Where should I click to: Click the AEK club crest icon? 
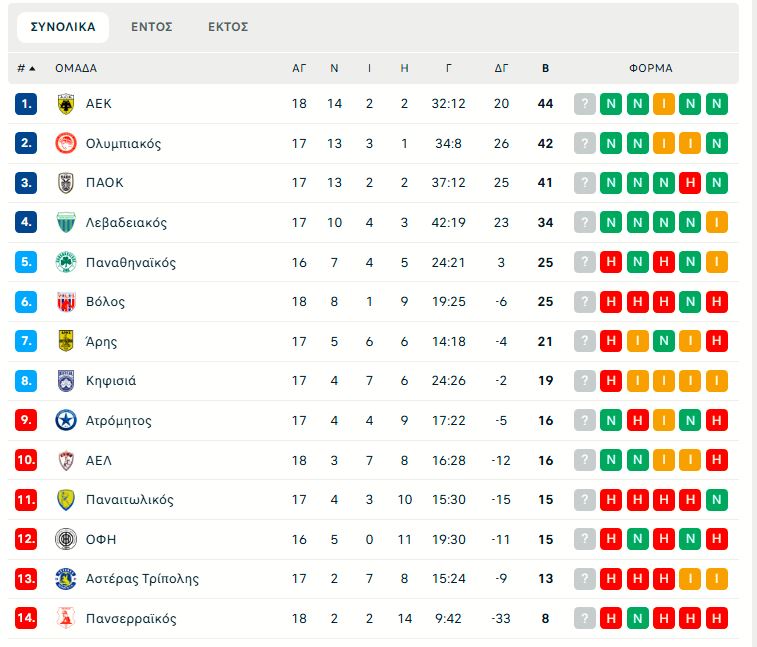66,104
